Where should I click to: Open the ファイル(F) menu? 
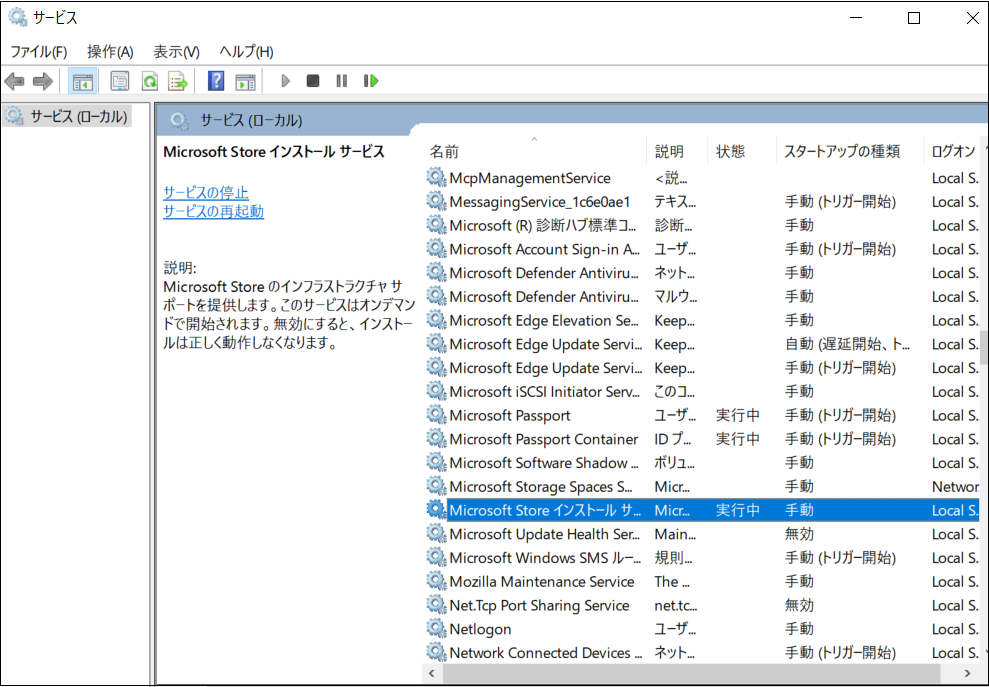(39, 52)
